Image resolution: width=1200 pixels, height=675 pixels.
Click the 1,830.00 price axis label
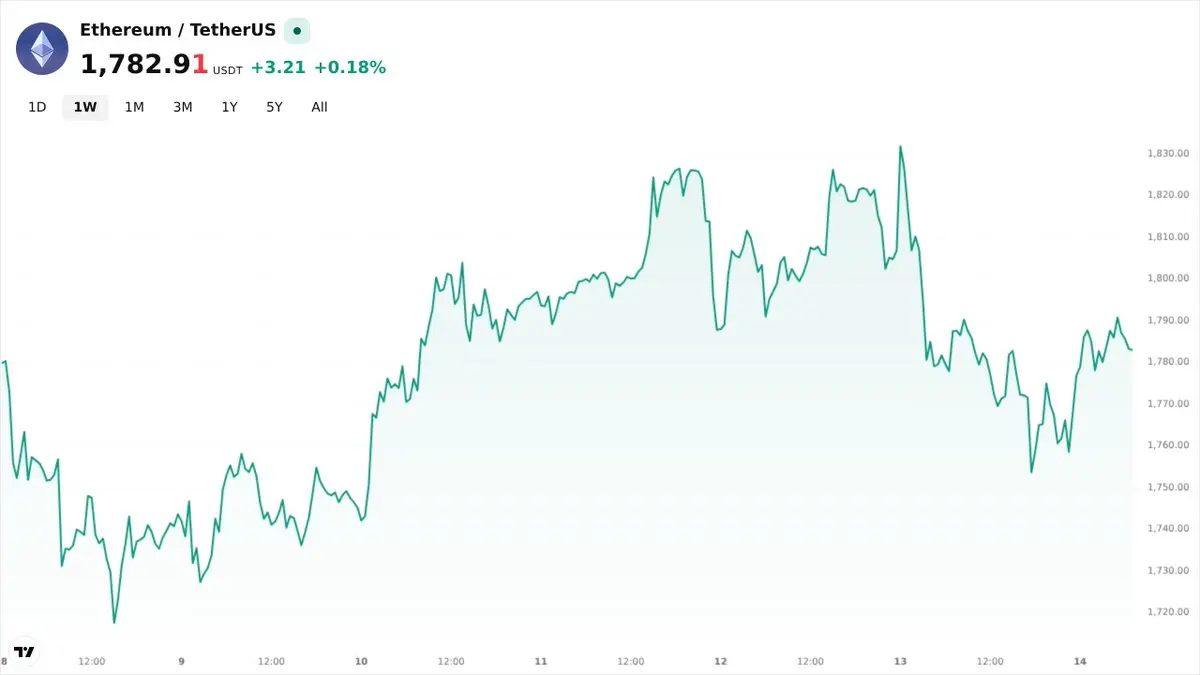click(x=1168, y=154)
